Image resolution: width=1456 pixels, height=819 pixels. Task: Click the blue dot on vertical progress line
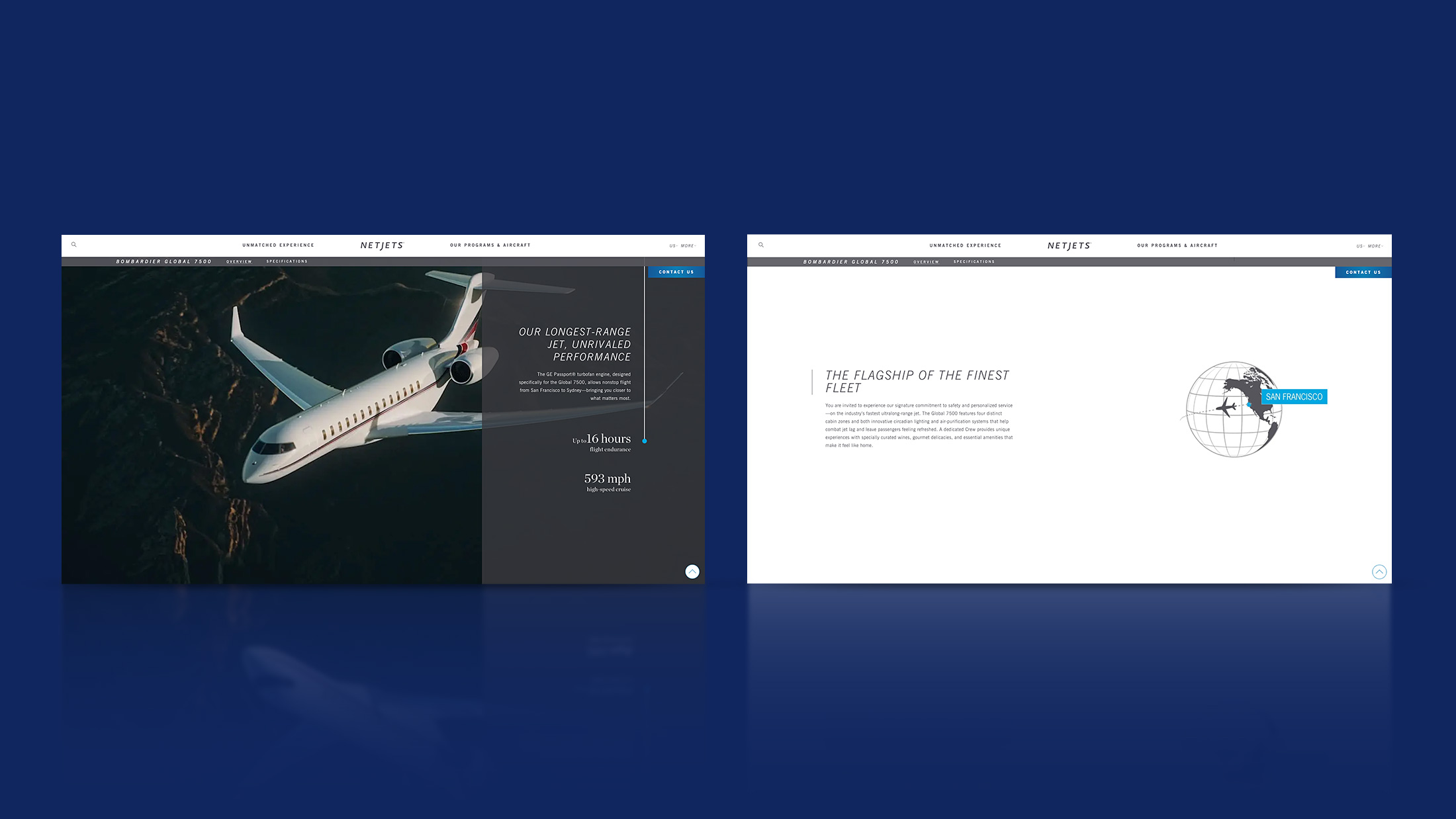[x=645, y=441]
